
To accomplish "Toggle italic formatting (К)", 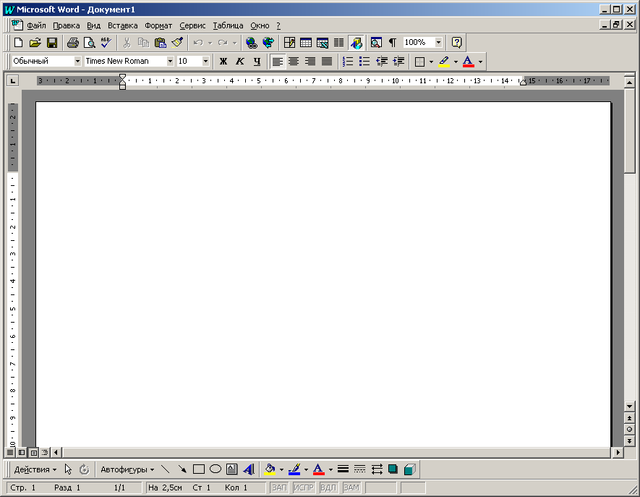I will pyautogui.click(x=240, y=61).
